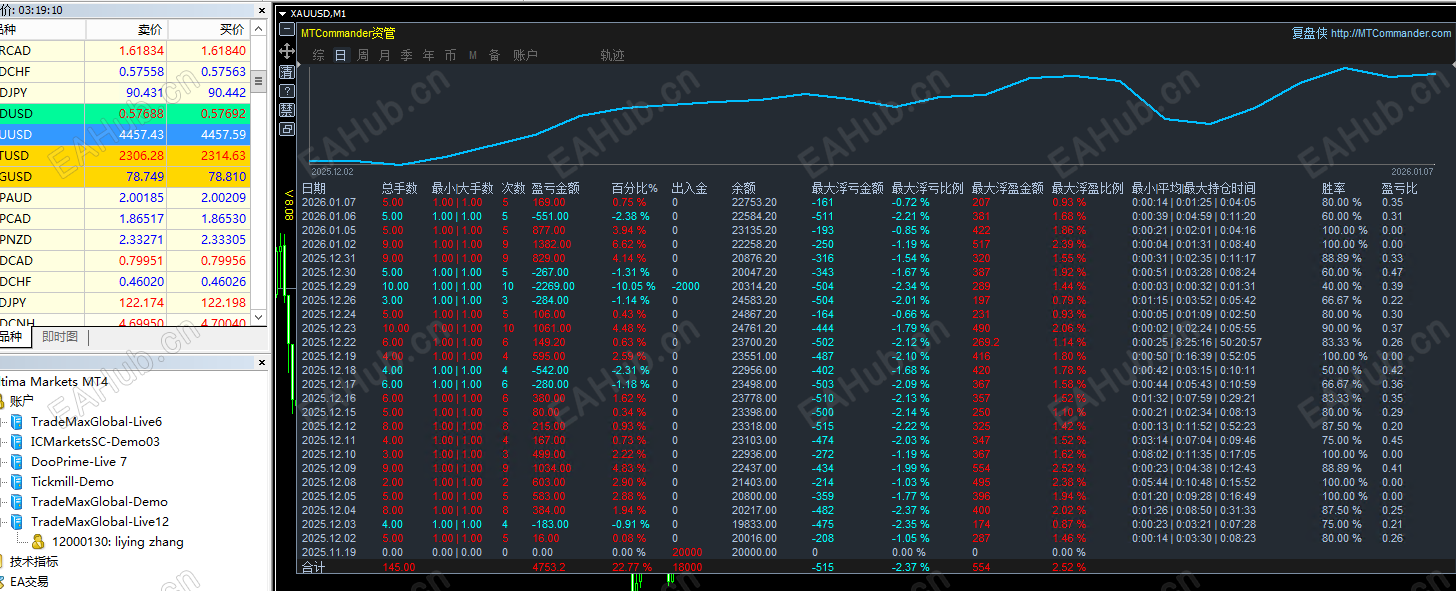Viewport: 1456px width, 591px height.
Task: Click the 账户 account button in toolbar
Action: (x=525, y=56)
